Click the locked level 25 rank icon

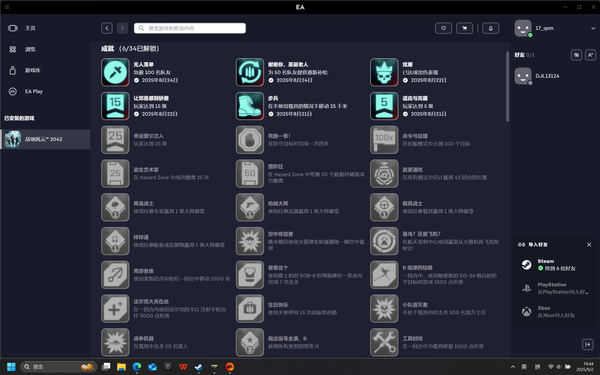pyautogui.click(x=116, y=140)
